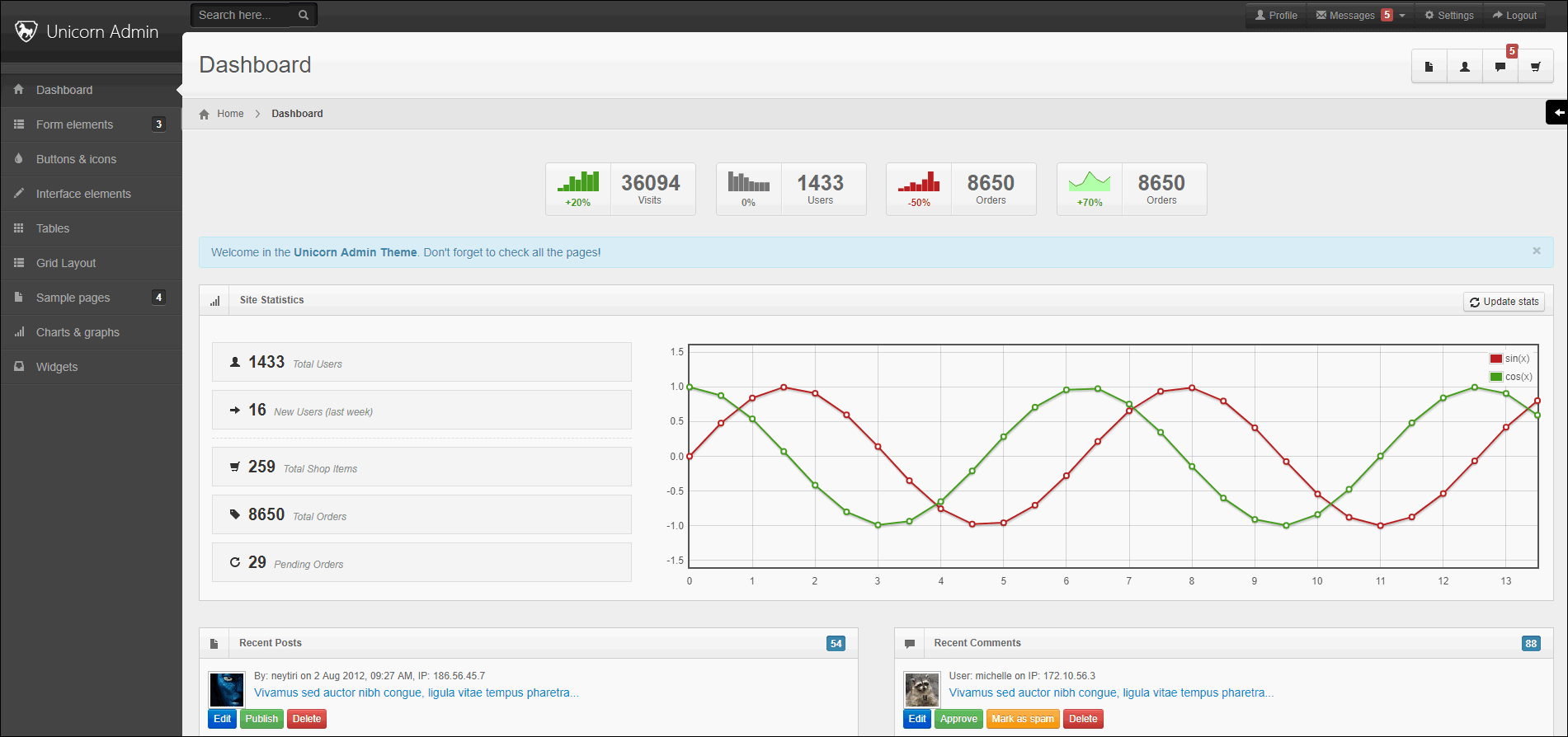Screen dimensions: 1568x737
Task: Click into the Search here field
Action: 242,15
